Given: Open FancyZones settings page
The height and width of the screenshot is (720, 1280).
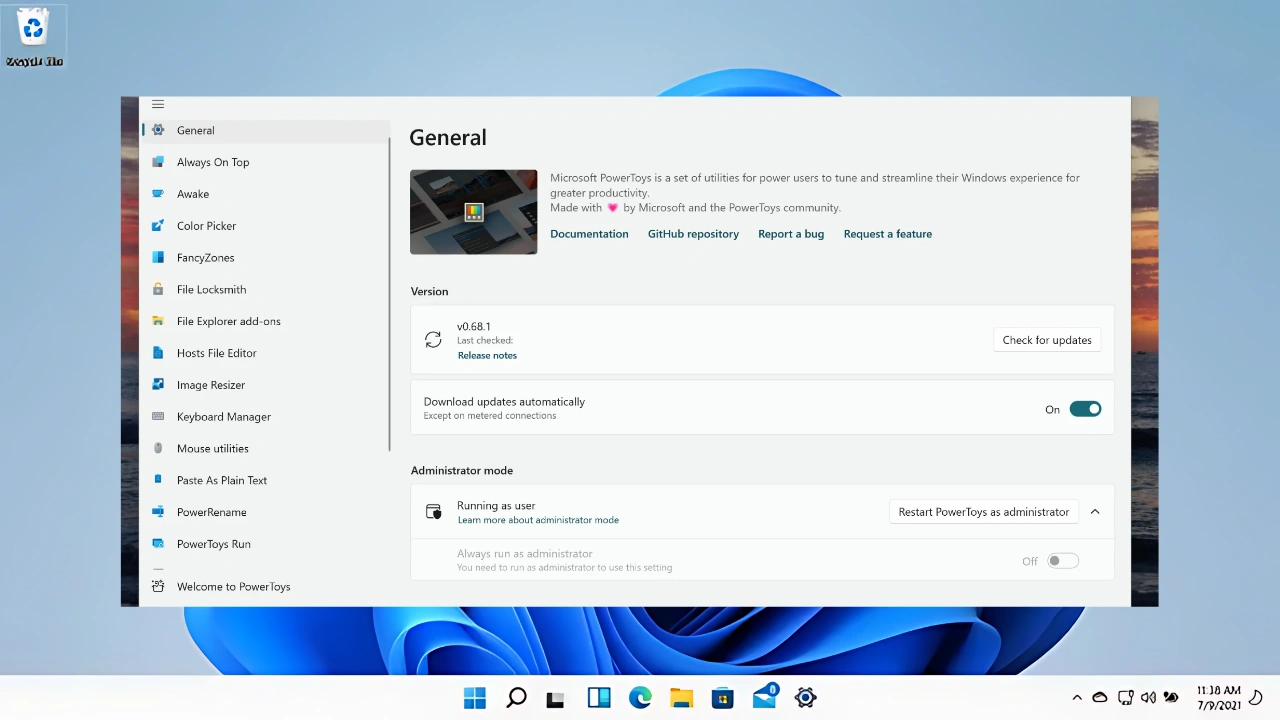Looking at the screenshot, I should pyautogui.click(x=265, y=258).
